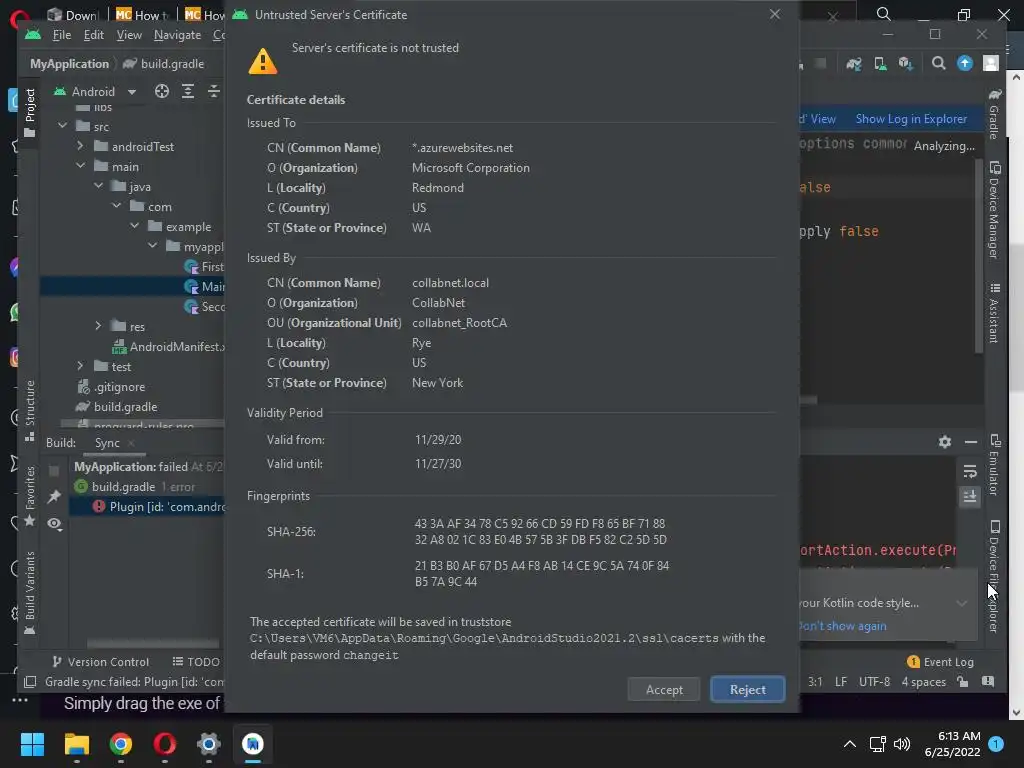Click the Collapse All icon in Project panel
This screenshot has width=1024, height=768.
(x=214, y=91)
